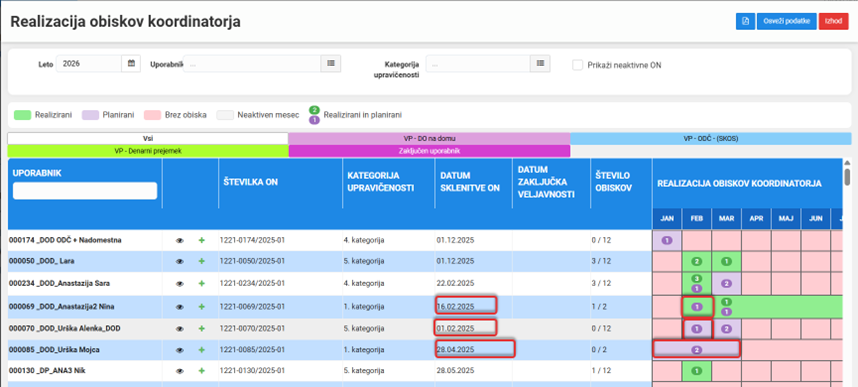Click the Uporabnik input field
The image size is (858, 387).
252,63
